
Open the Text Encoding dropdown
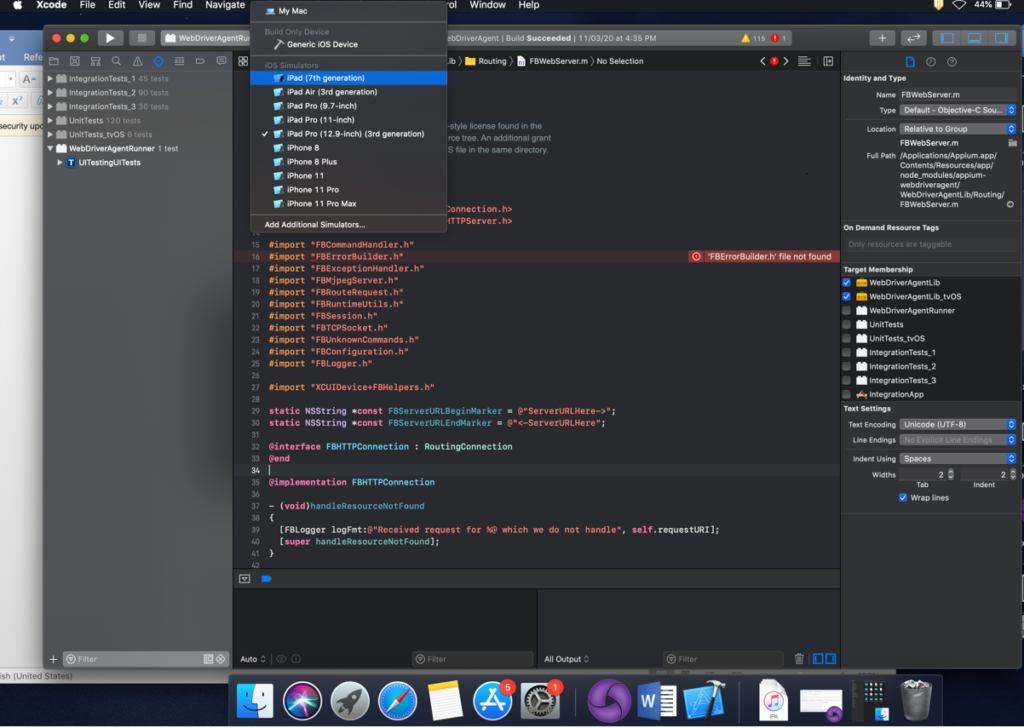tap(957, 424)
